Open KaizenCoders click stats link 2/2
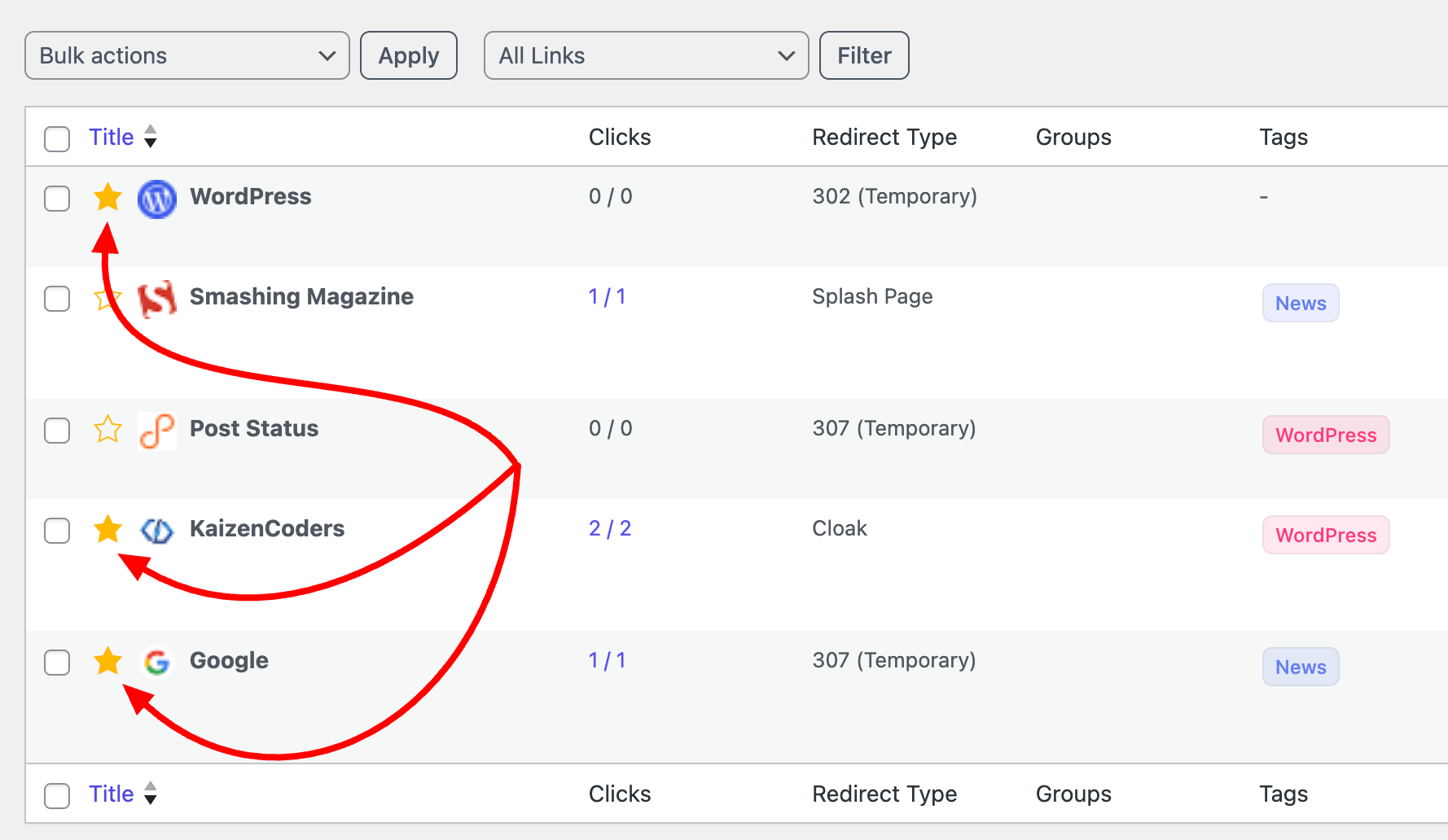Viewport: 1448px width, 840px height. click(609, 528)
